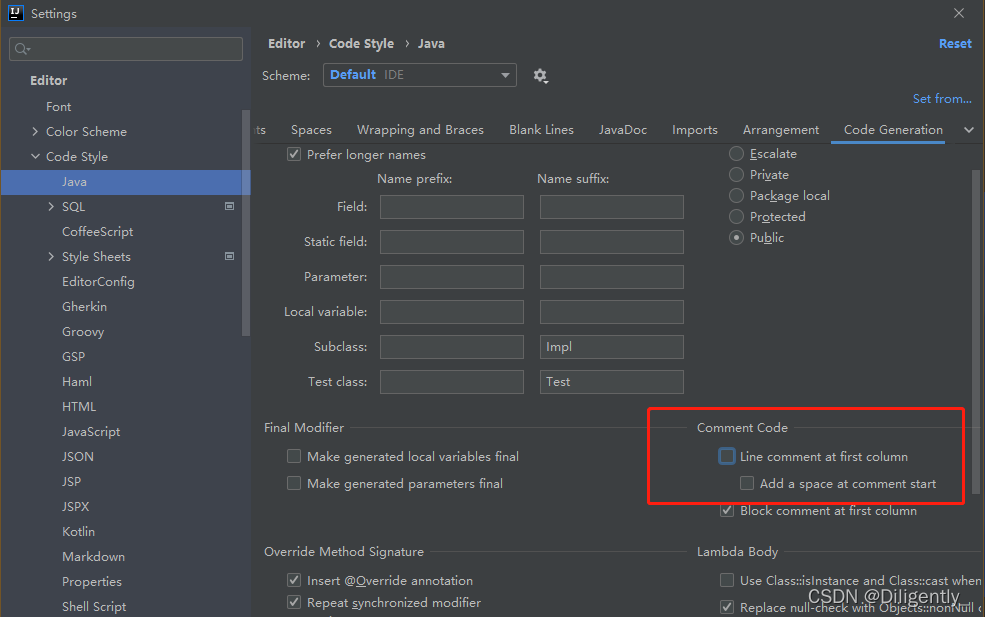Click the Set from... link
The width and height of the screenshot is (985, 617).
[x=942, y=99]
